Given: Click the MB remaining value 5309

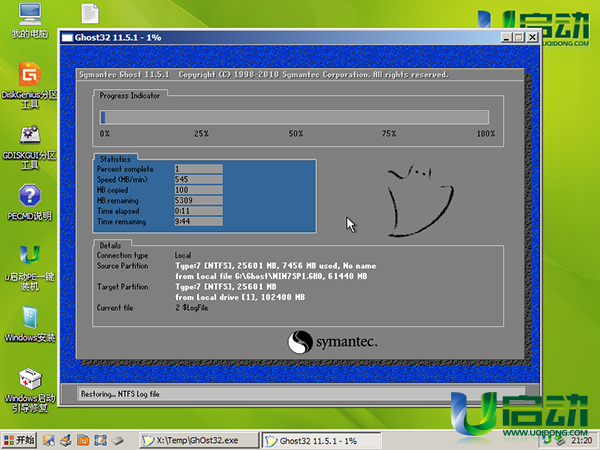Looking at the screenshot, I should click(198, 201).
